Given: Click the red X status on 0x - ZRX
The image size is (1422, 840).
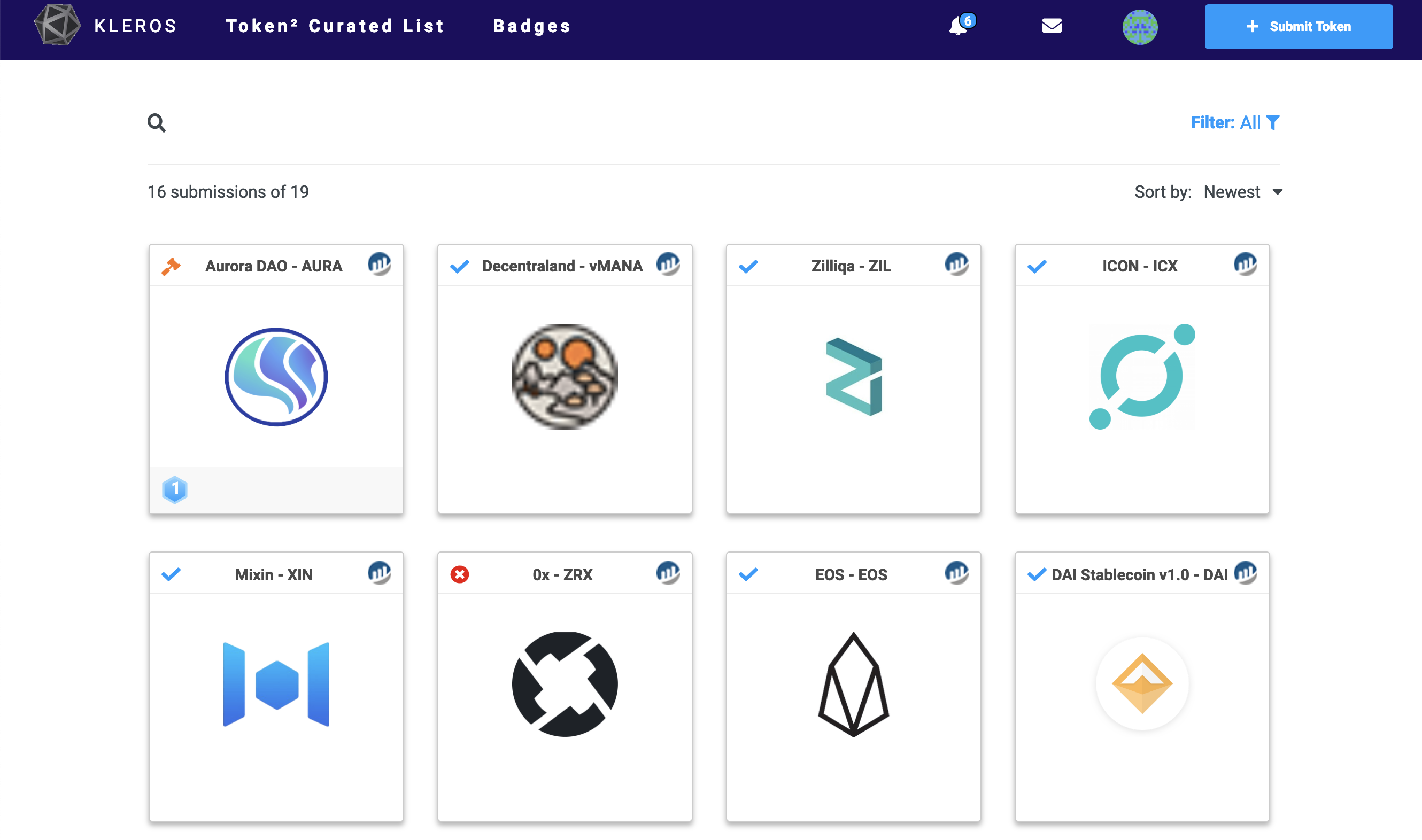Looking at the screenshot, I should click(x=459, y=574).
